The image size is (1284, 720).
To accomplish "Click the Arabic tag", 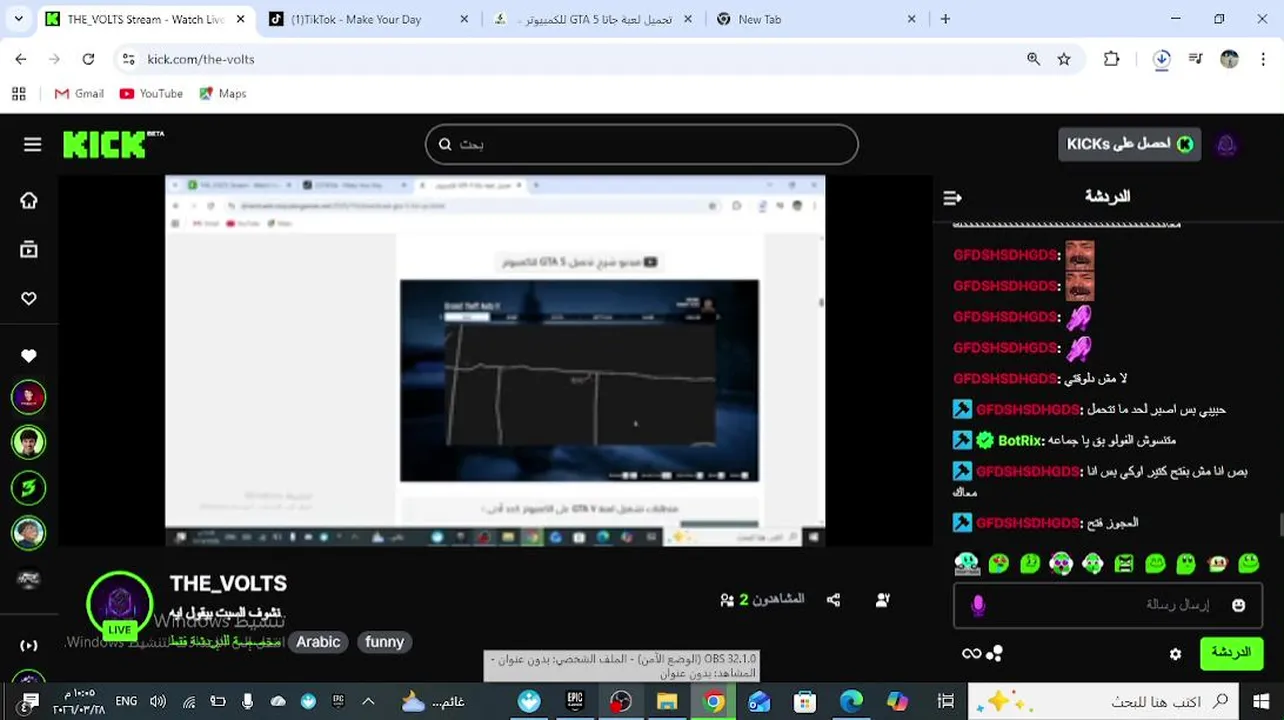I will tap(318, 642).
